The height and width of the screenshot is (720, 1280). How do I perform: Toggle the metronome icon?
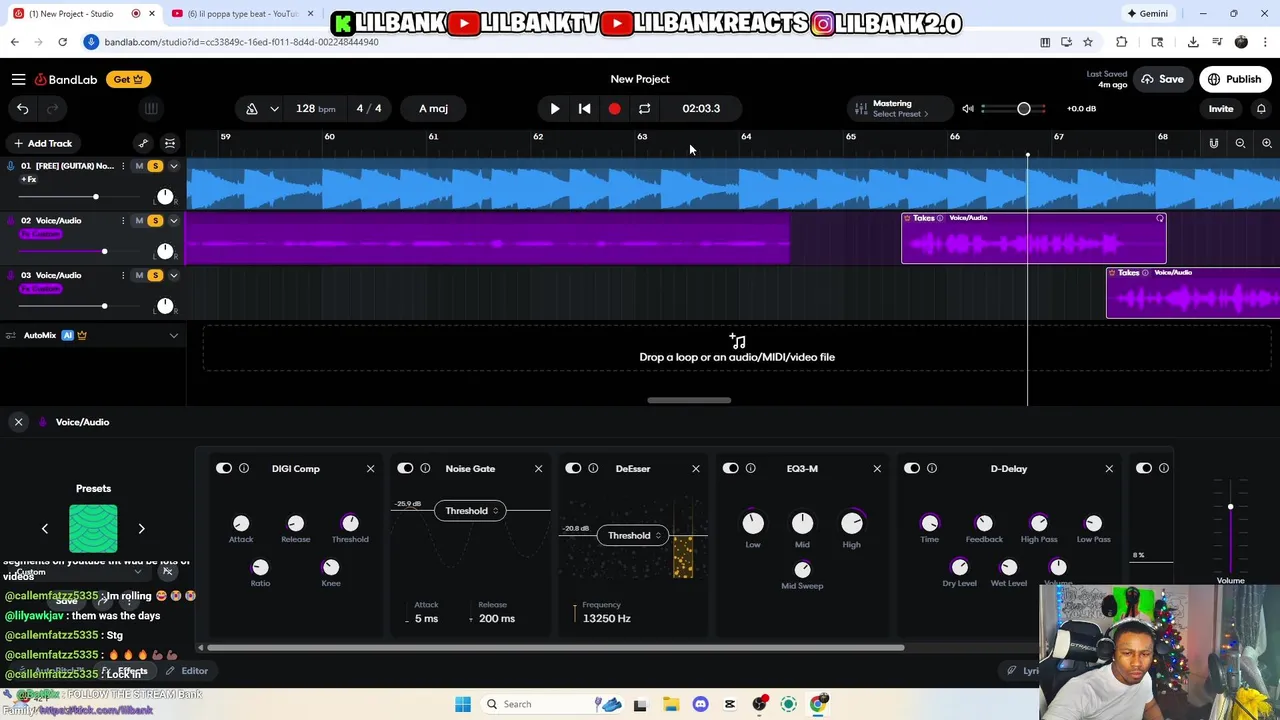(252, 108)
